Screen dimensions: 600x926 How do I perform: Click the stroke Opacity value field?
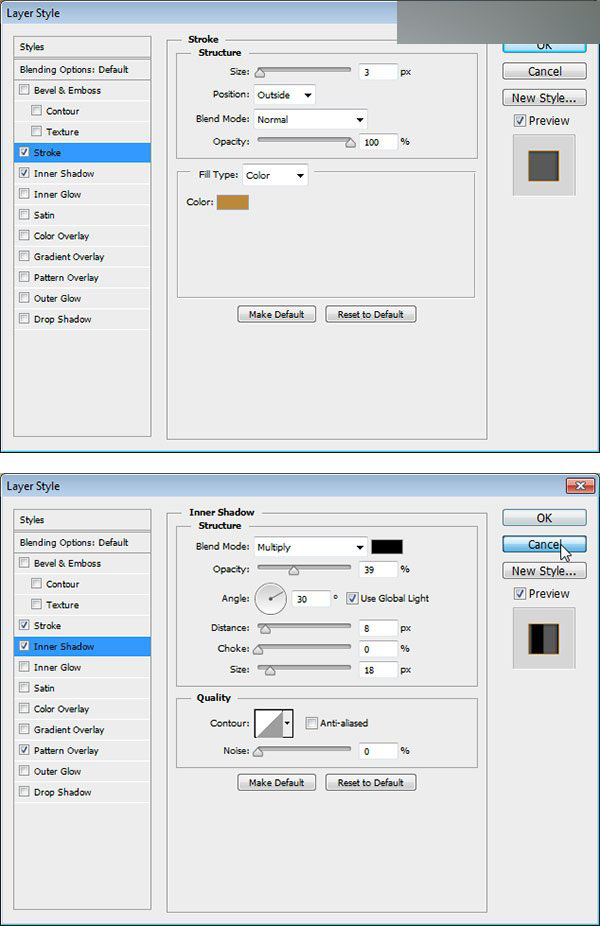378,142
